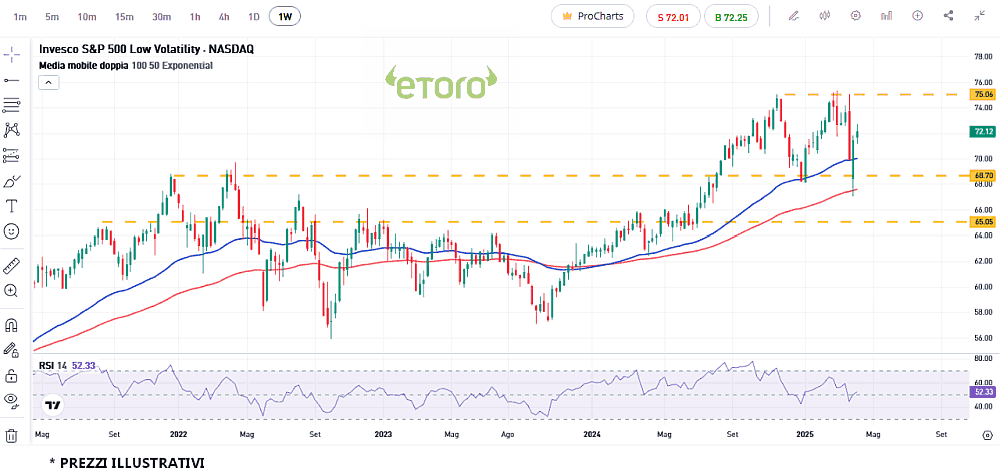Click the sell button S 72.01
This screenshot has height=472, width=1000.
pyautogui.click(x=673, y=16)
